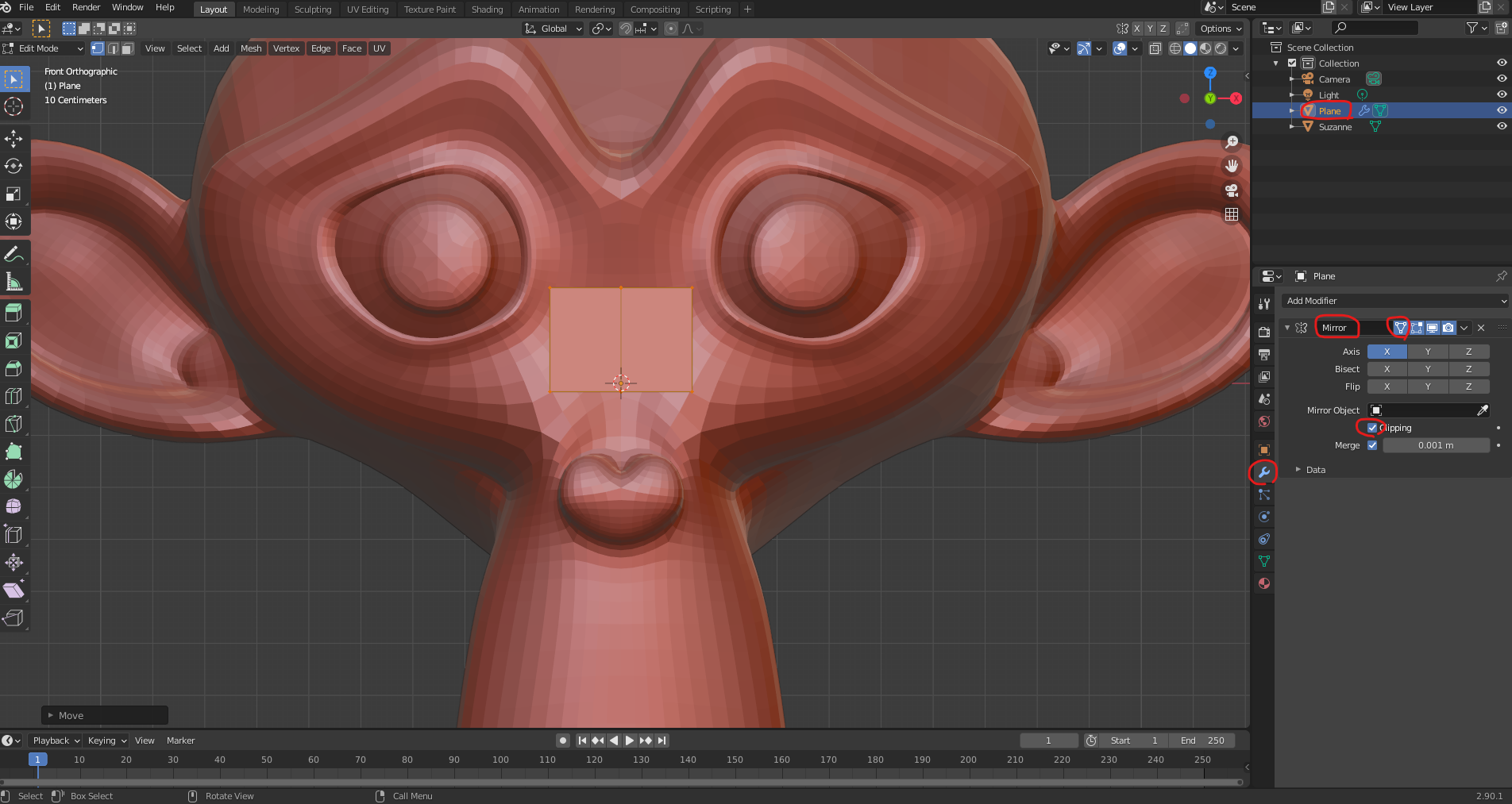Toggle the Clipping checkbox in Mirror modifier
The width and height of the screenshot is (1512, 804).
(x=1372, y=428)
